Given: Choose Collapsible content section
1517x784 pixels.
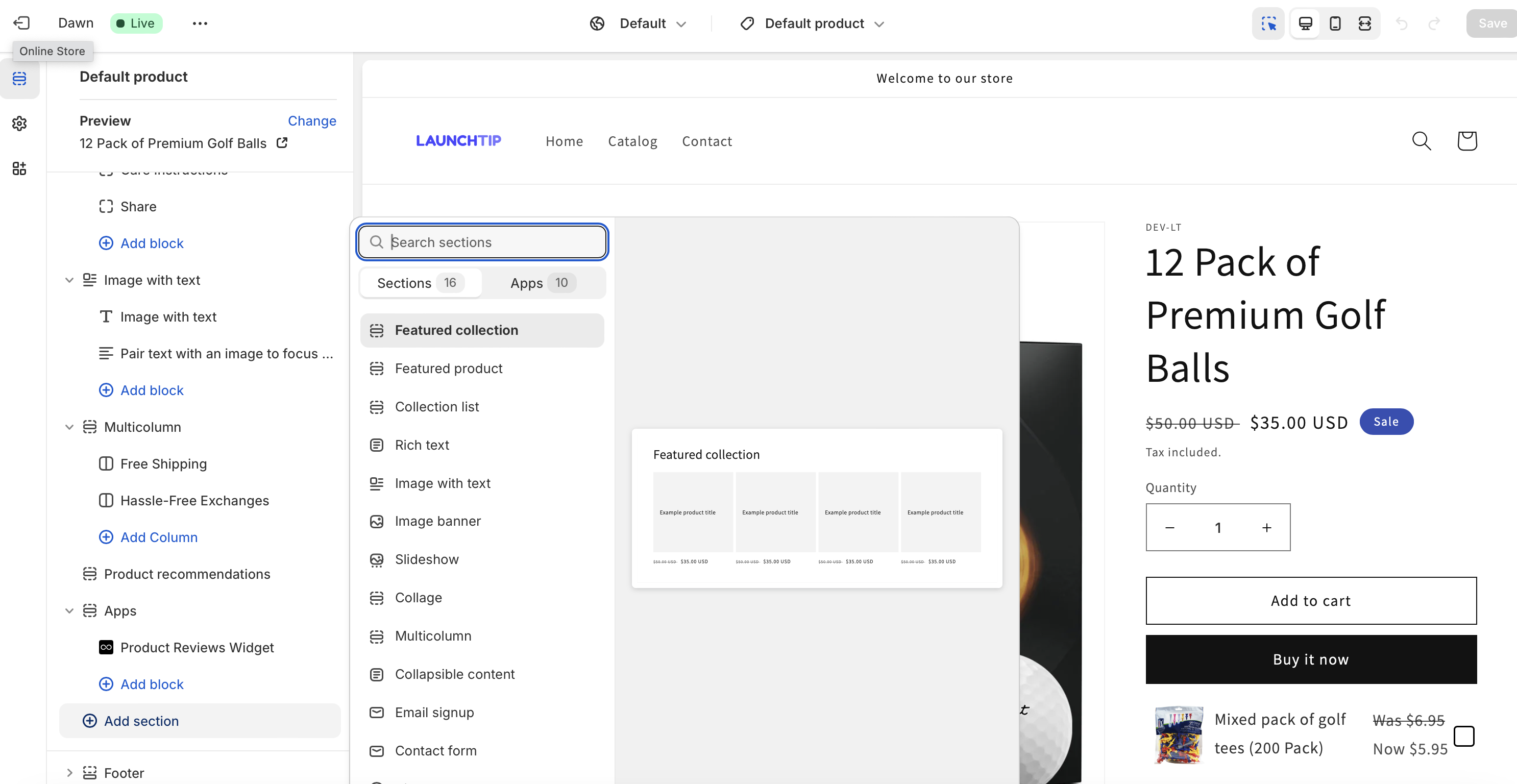Looking at the screenshot, I should (x=482, y=674).
